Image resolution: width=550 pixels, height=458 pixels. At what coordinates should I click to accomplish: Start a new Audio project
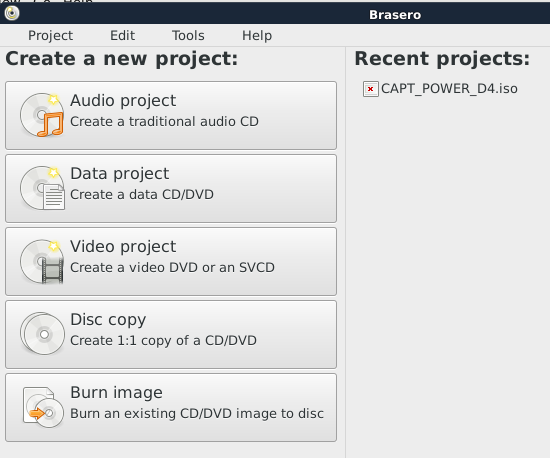pos(171,115)
